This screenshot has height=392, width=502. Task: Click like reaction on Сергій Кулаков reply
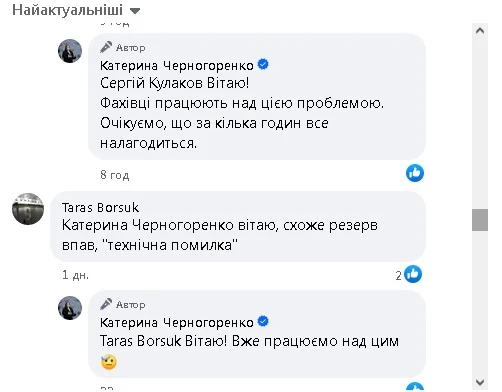click(415, 173)
